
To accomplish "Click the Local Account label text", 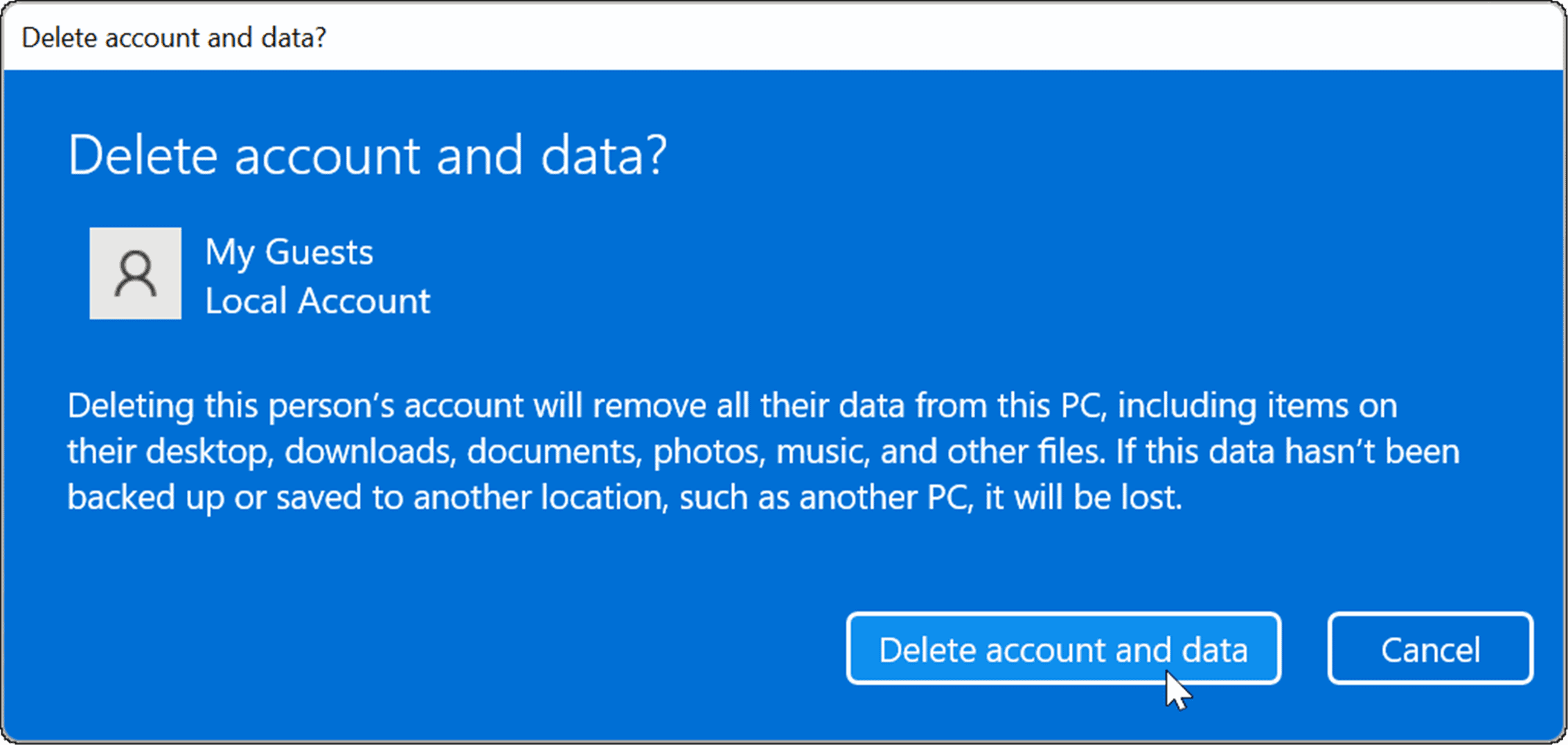I will (x=317, y=300).
